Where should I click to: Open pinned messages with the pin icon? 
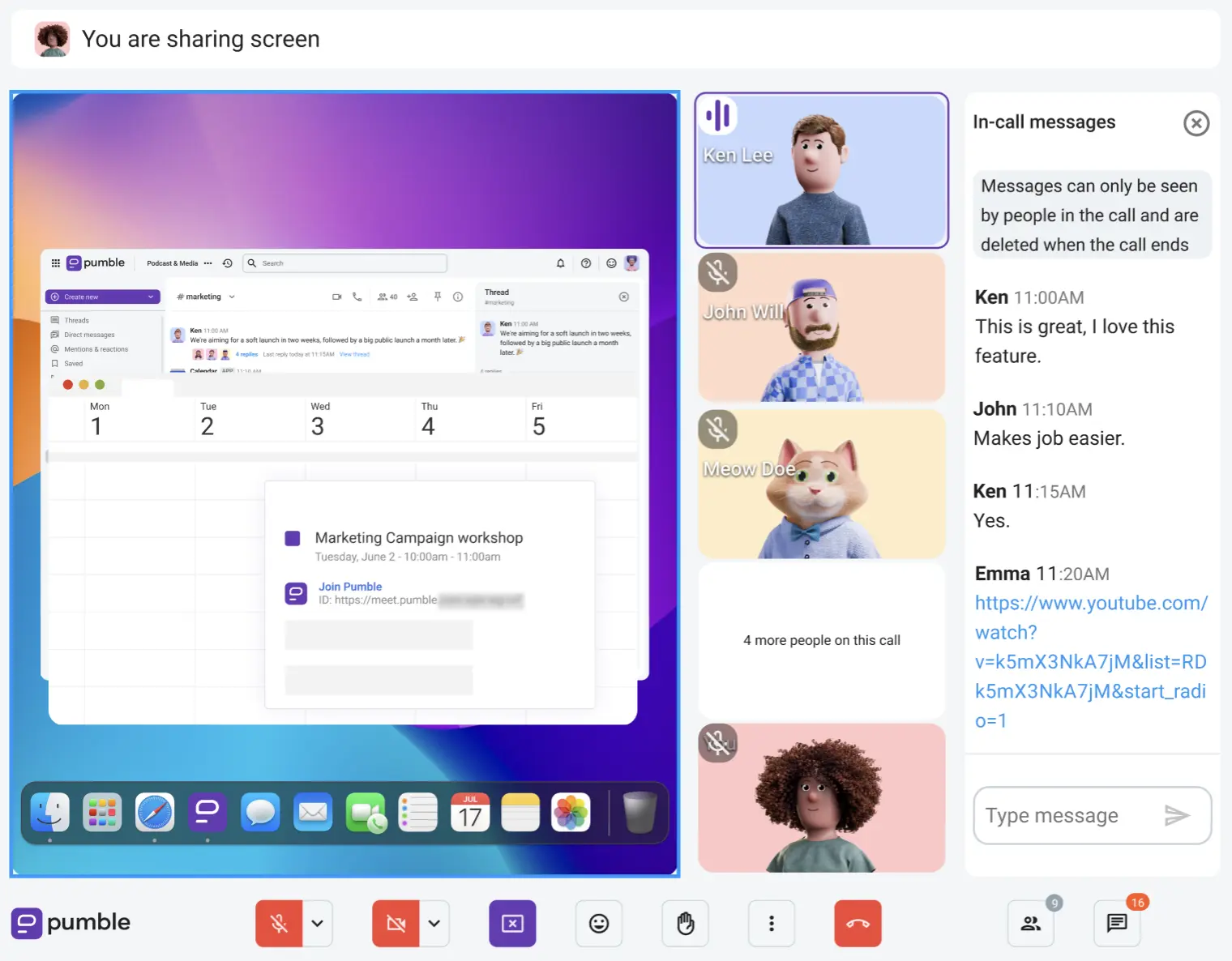(438, 297)
